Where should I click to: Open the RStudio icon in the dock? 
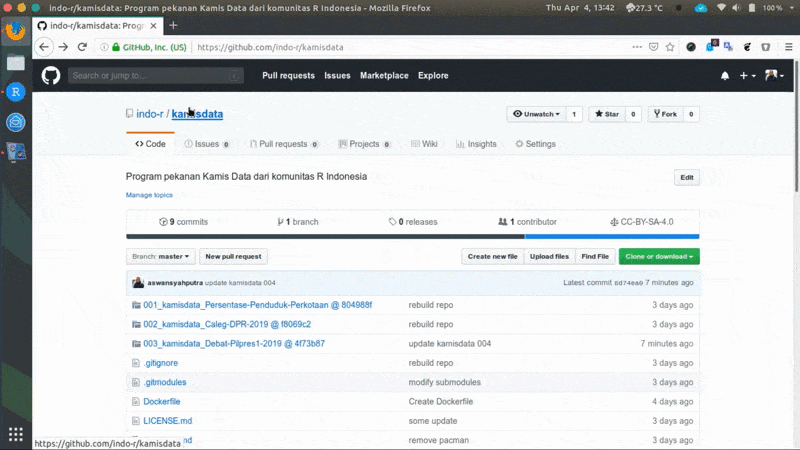pos(16,92)
